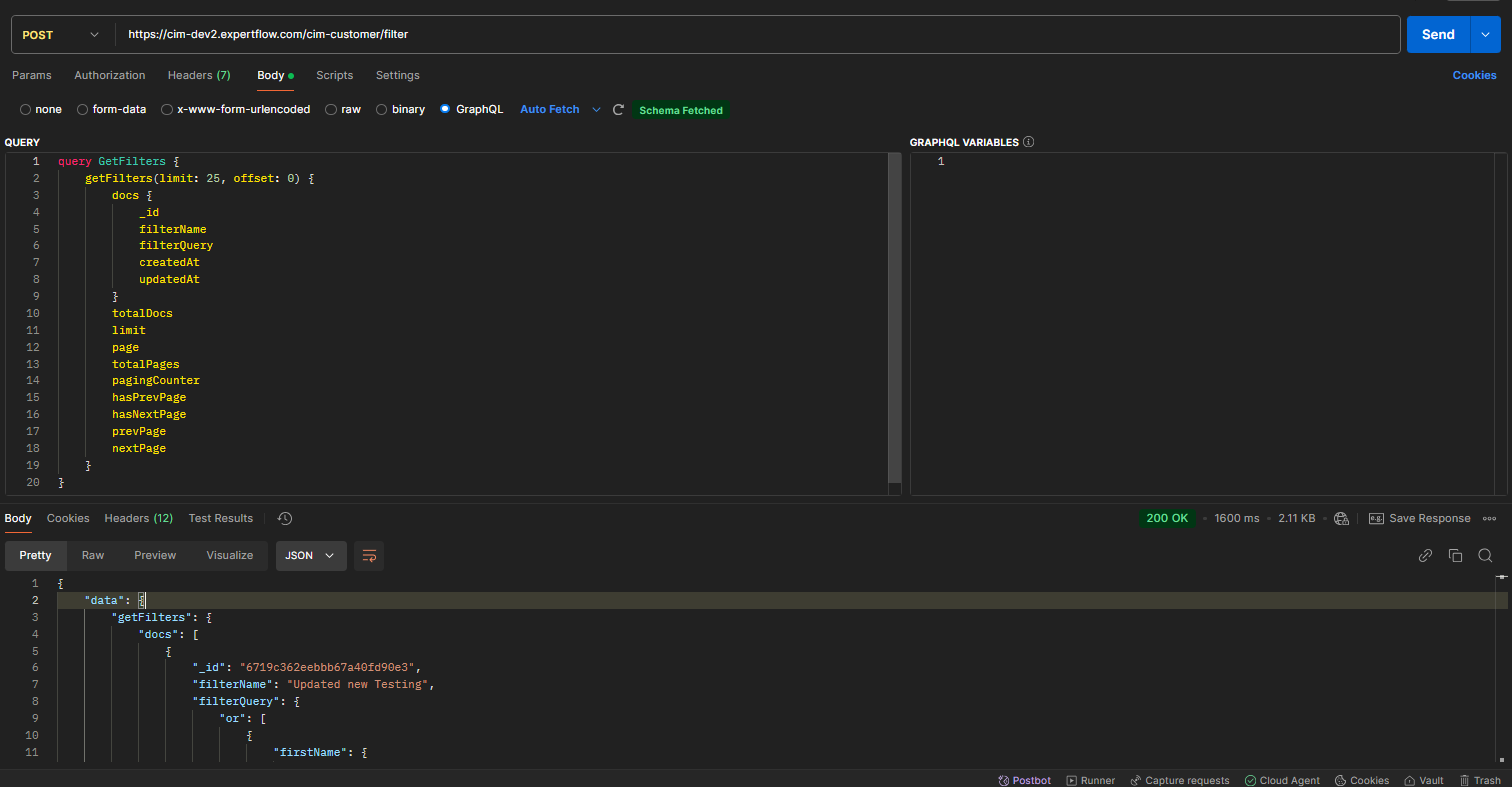Open the Cookies link
The image size is (1512, 787).
(x=1474, y=75)
